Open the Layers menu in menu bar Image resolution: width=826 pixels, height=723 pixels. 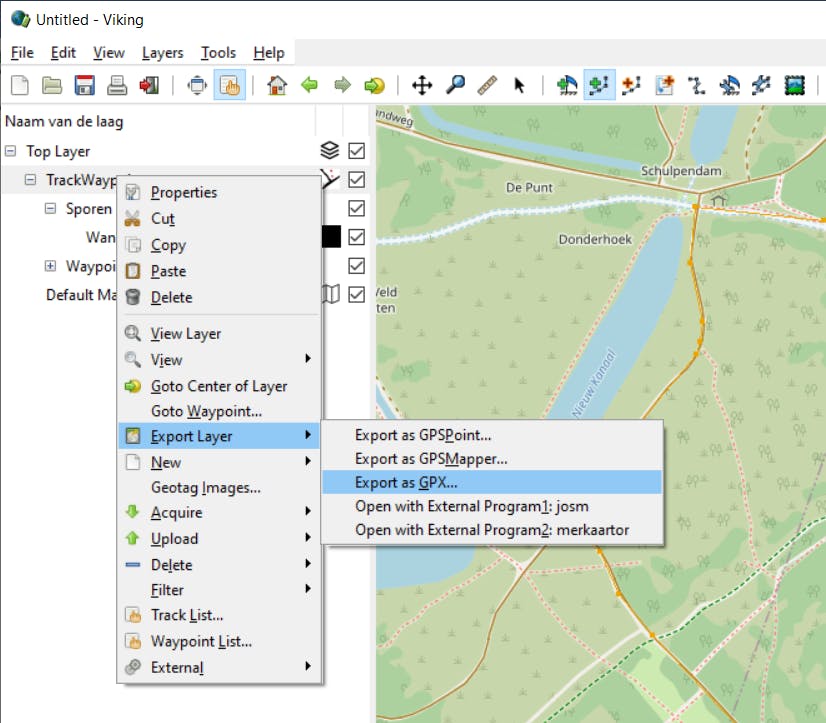click(162, 53)
